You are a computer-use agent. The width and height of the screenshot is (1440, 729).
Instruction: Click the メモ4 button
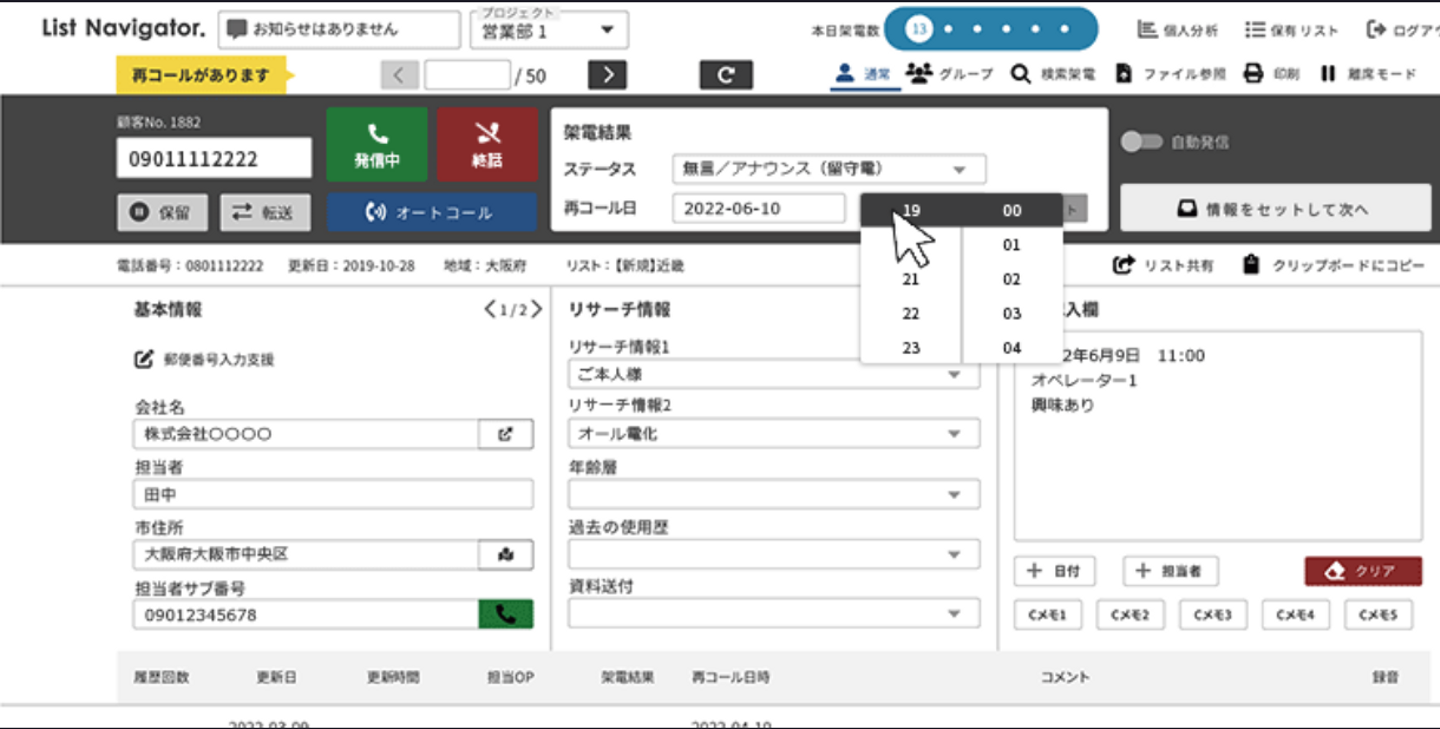(x=1295, y=614)
